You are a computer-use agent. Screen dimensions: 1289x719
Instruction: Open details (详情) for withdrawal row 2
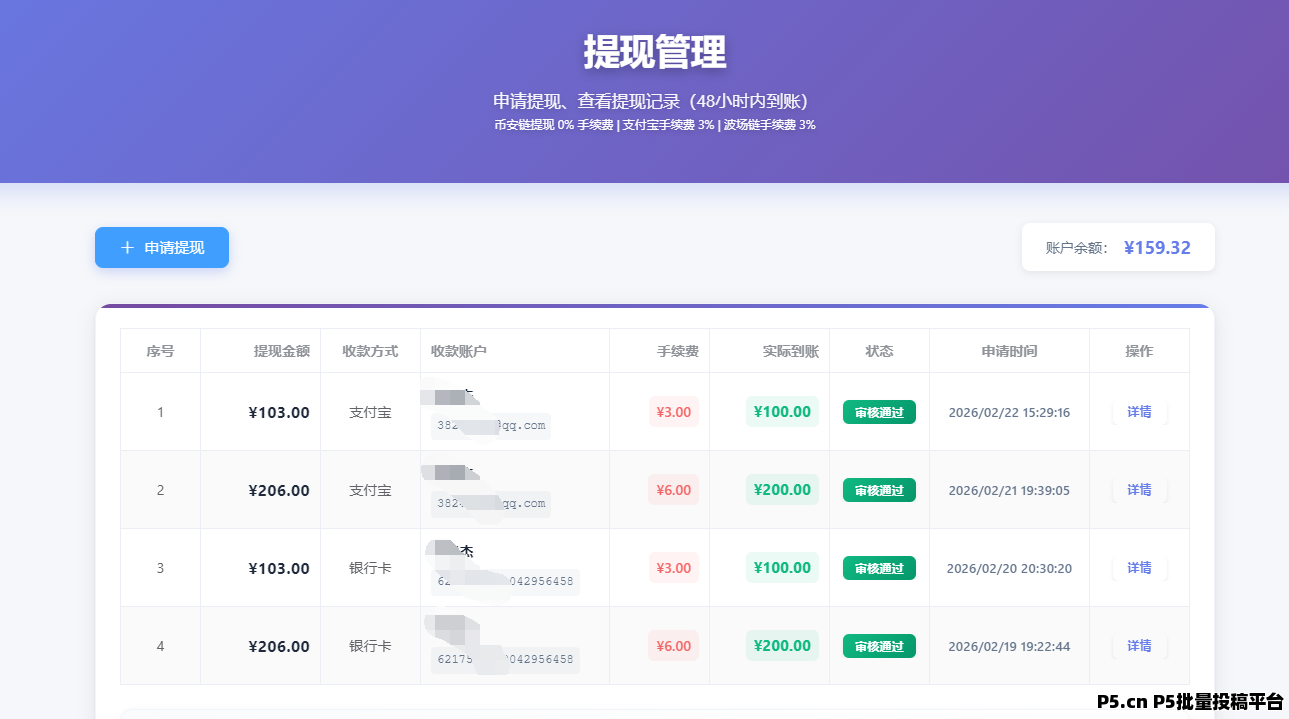point(1139,490)
